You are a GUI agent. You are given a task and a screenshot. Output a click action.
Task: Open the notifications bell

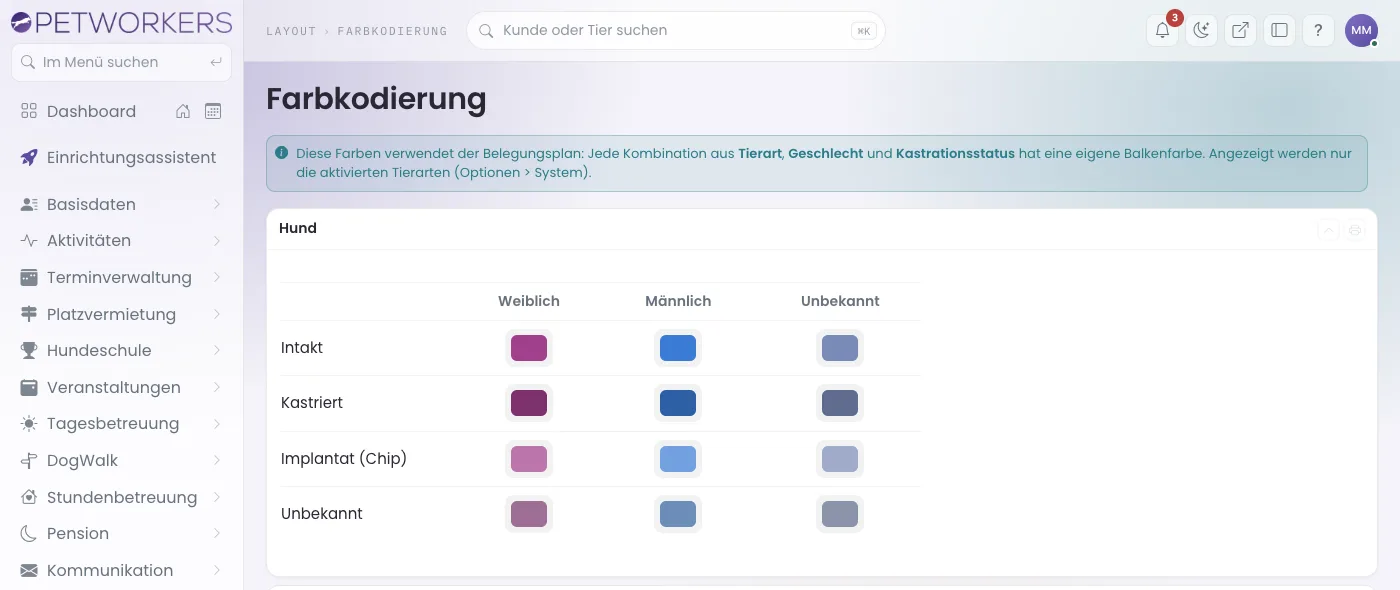tap(1162, 30)
